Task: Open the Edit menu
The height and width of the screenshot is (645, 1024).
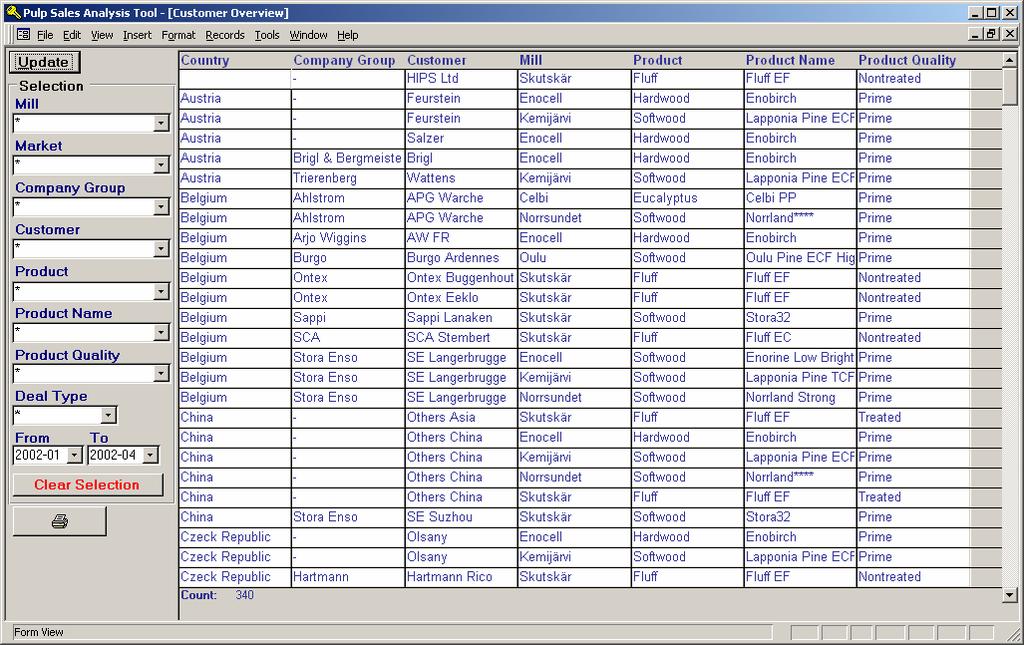Action: click(72, 35)
